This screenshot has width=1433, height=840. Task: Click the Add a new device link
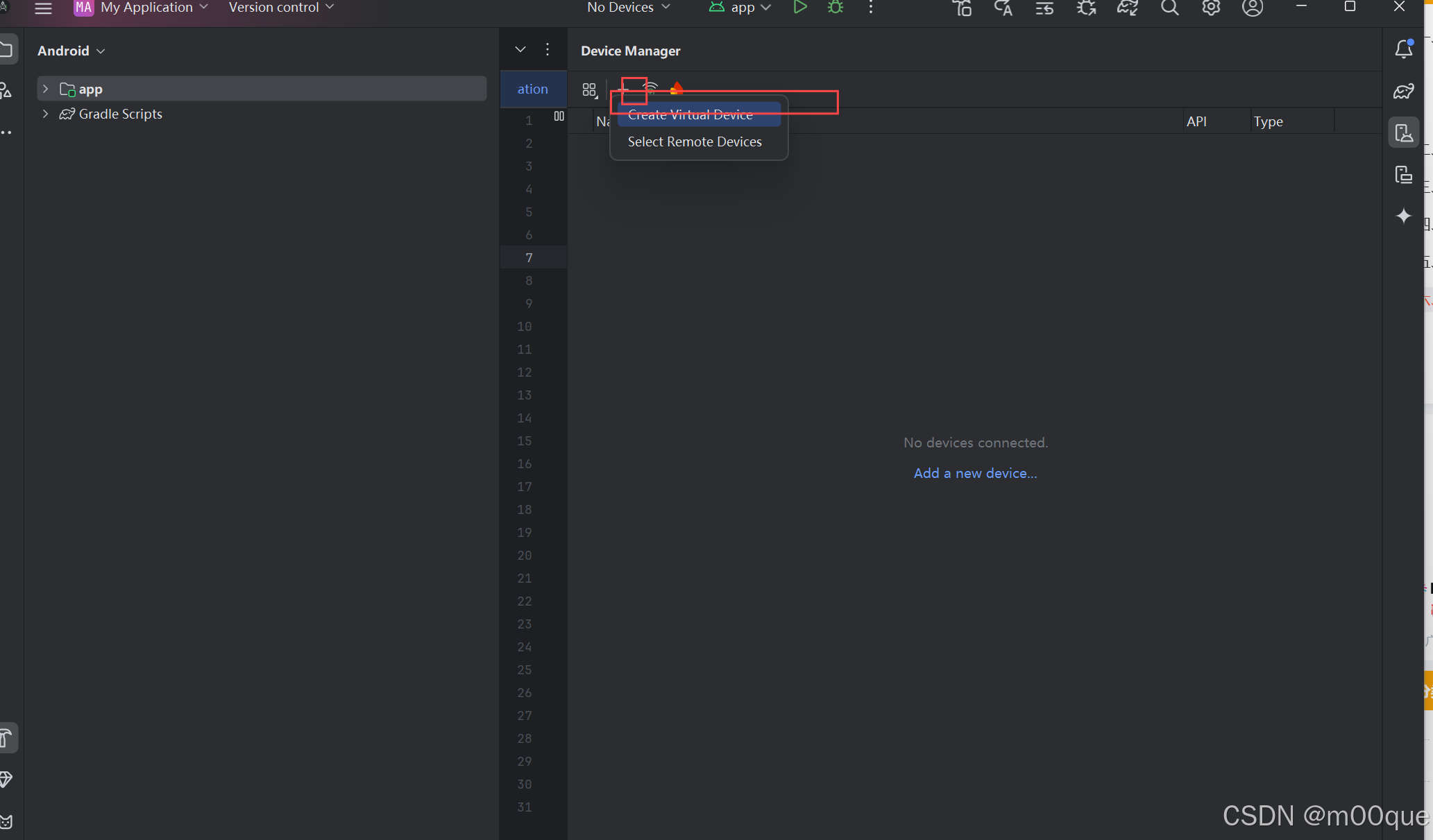[x=975, y=472]
